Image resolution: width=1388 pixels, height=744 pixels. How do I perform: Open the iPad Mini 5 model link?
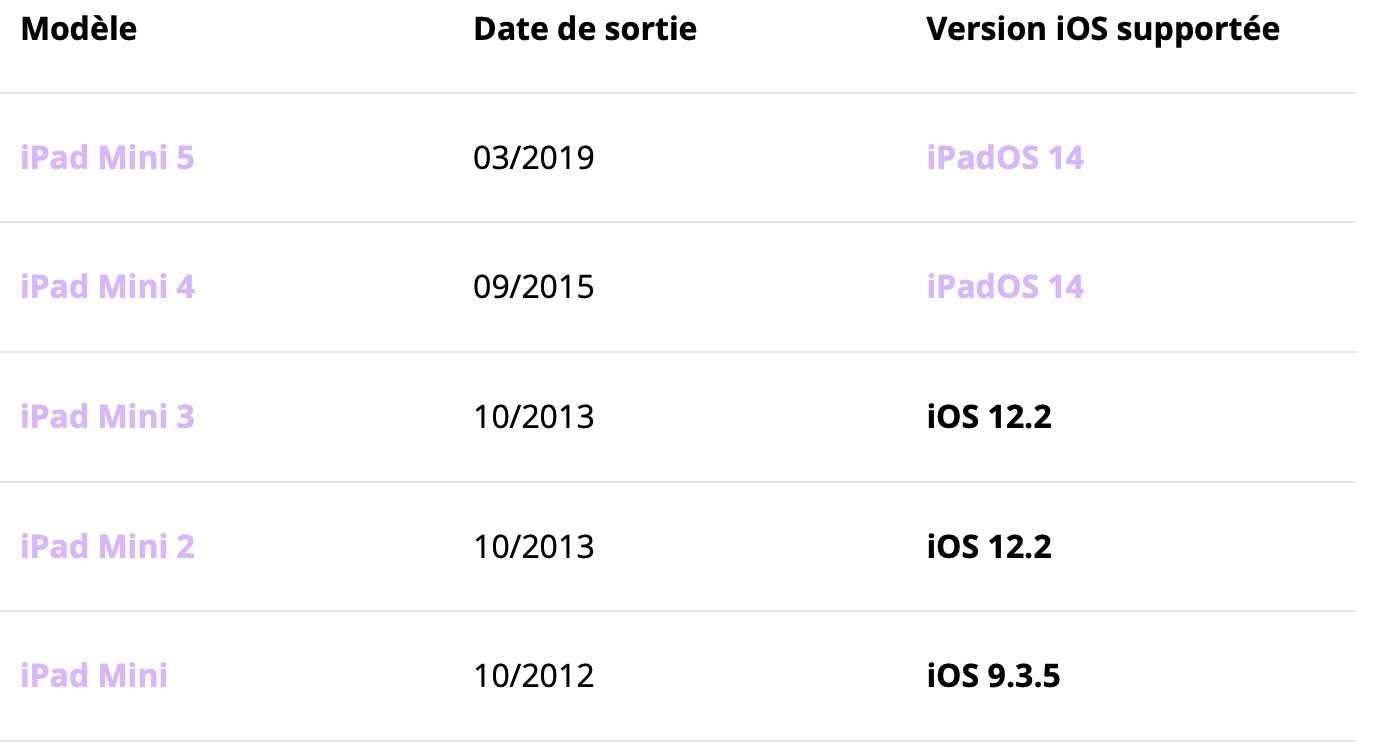click(107, 158)
